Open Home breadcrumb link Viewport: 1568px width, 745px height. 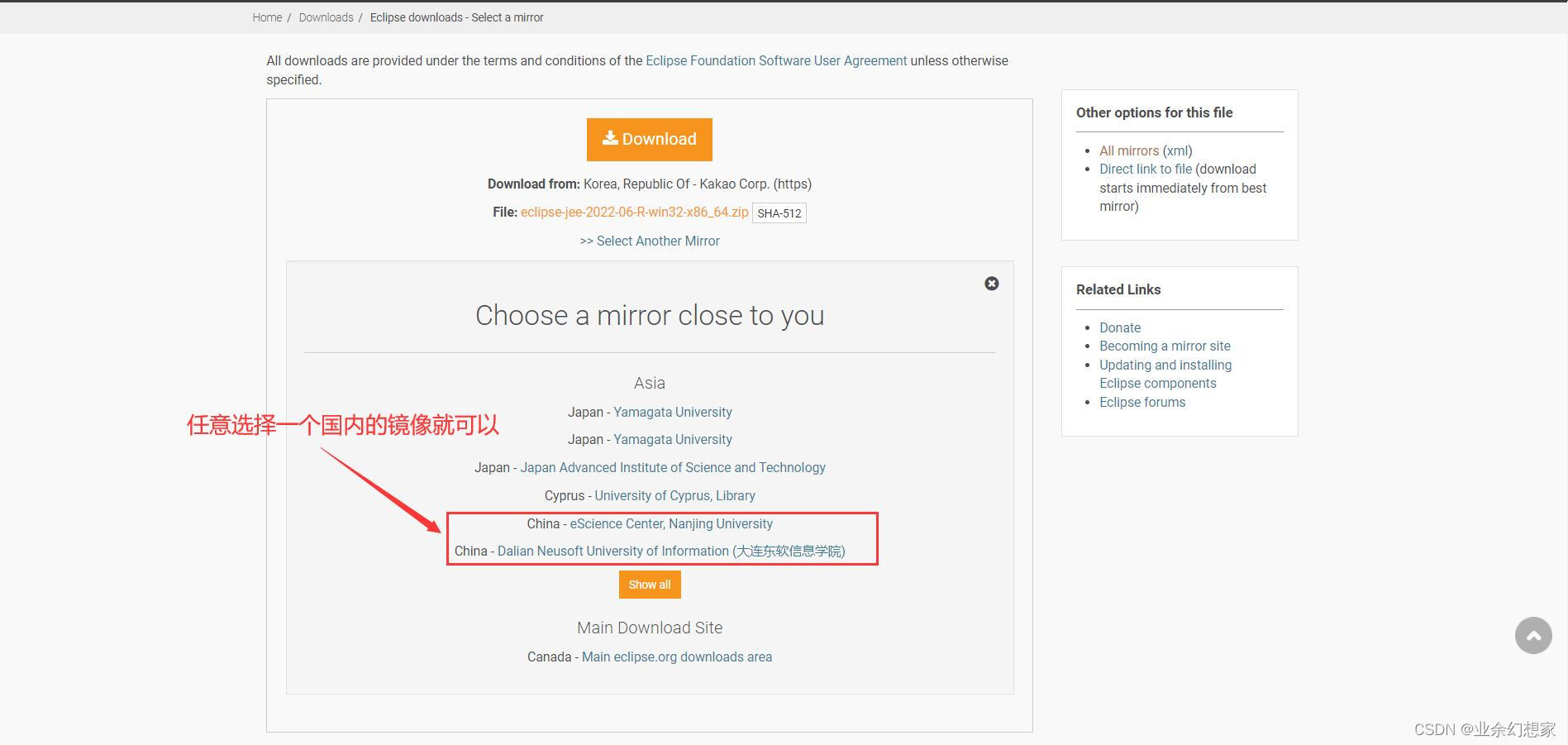coord(267,17)
